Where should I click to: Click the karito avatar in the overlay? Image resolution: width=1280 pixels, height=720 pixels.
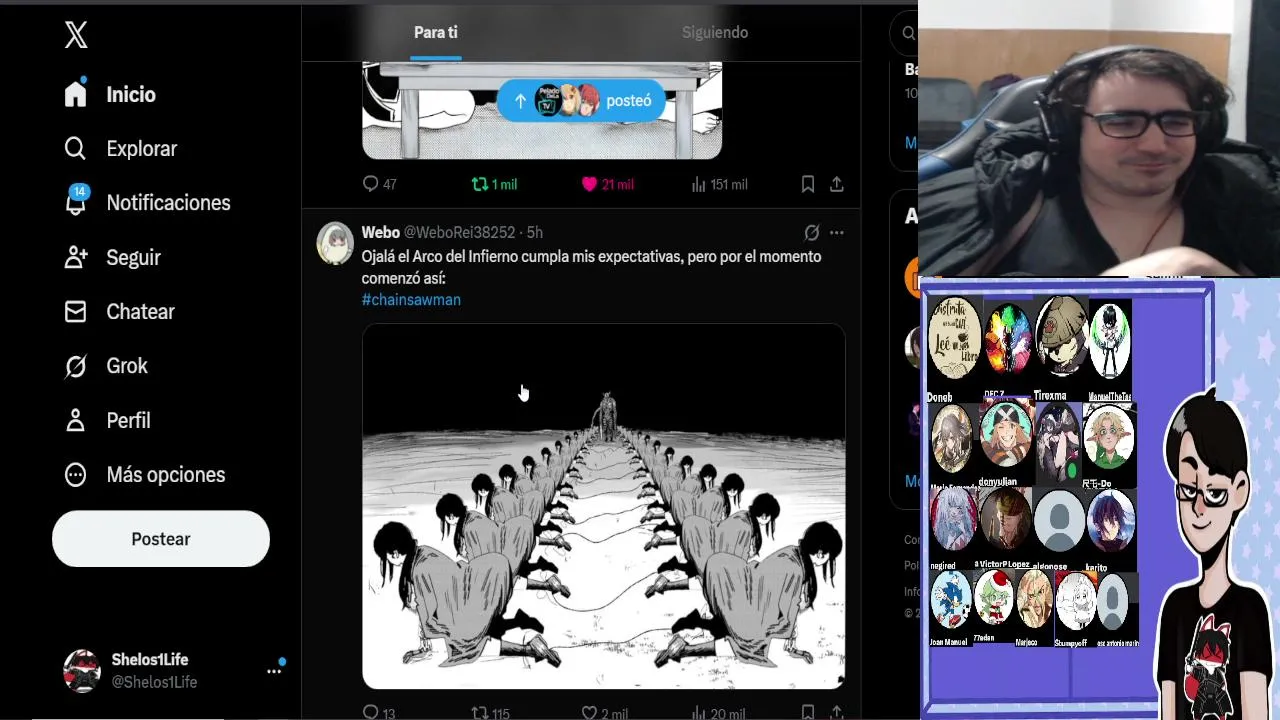1110,522
